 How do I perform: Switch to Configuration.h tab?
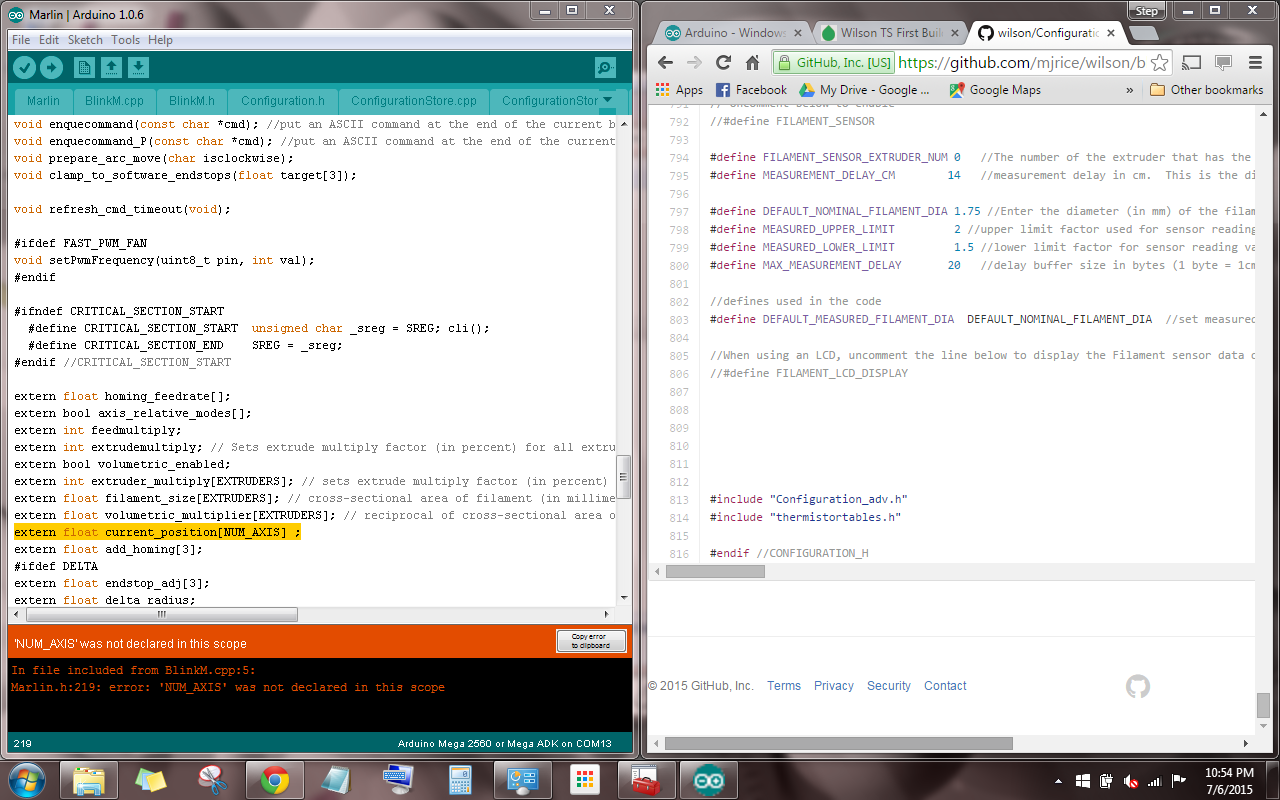(x=283, y=101)
